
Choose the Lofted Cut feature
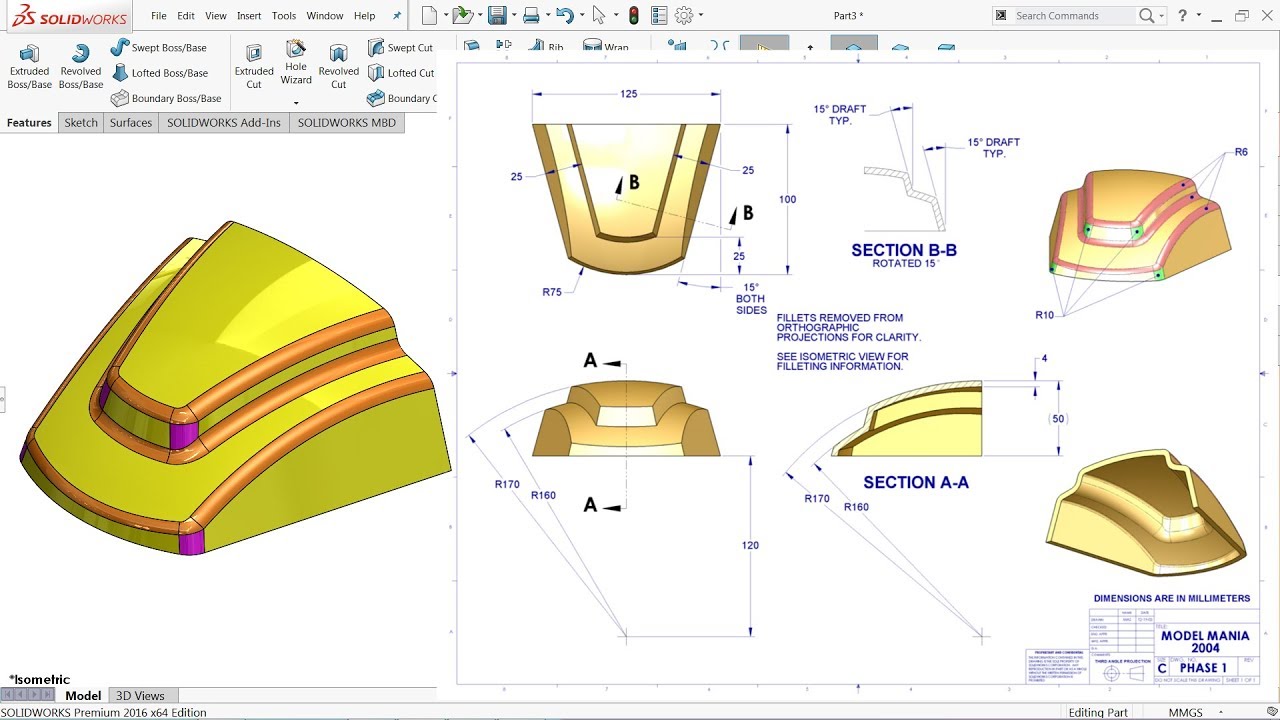pos(400,73)
